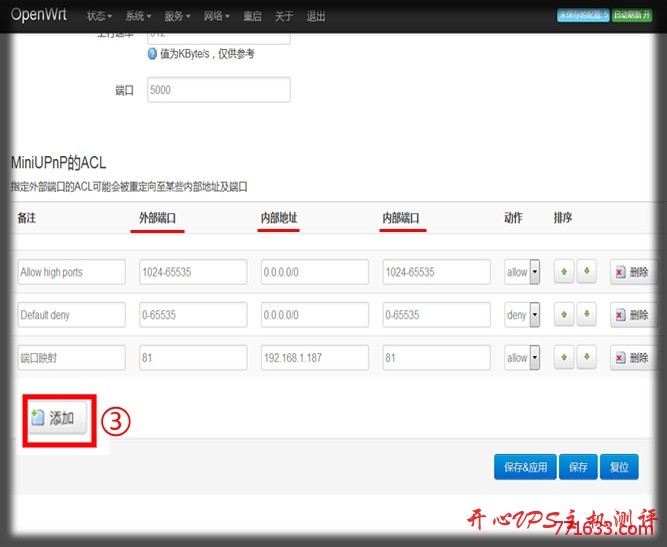Move the 端口映射 rule up
Viewport: 667px width, 547px height.
click(564, 357)
